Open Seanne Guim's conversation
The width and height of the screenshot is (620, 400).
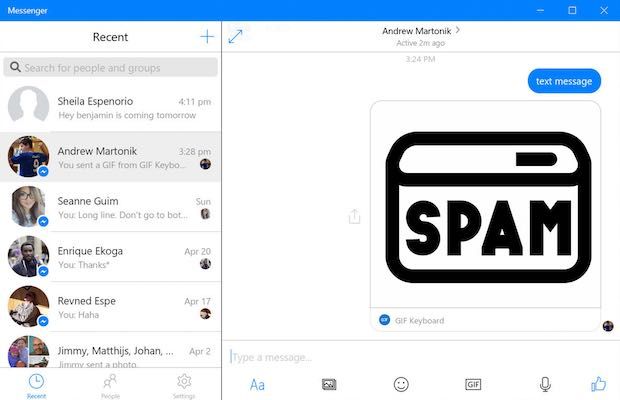[x=110, y=207]
